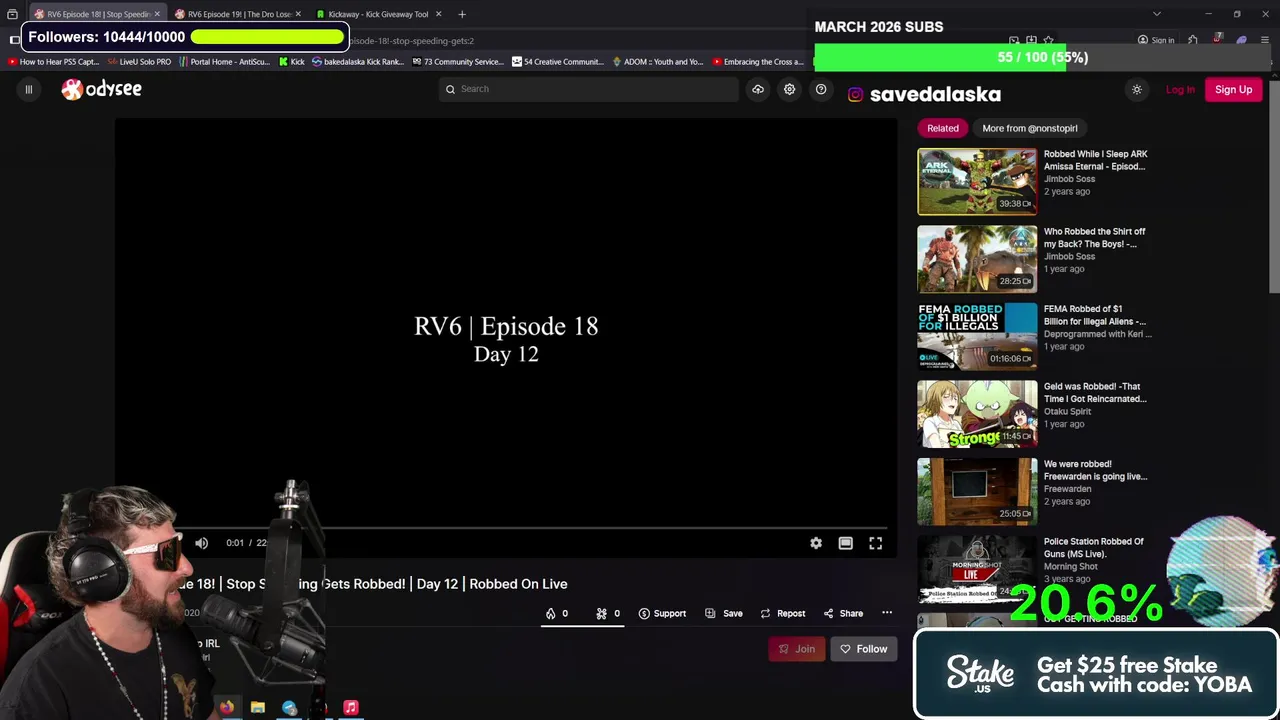Click the Sign Up button
This screenshot has height=720, width=1280.
pos(1233,89)
